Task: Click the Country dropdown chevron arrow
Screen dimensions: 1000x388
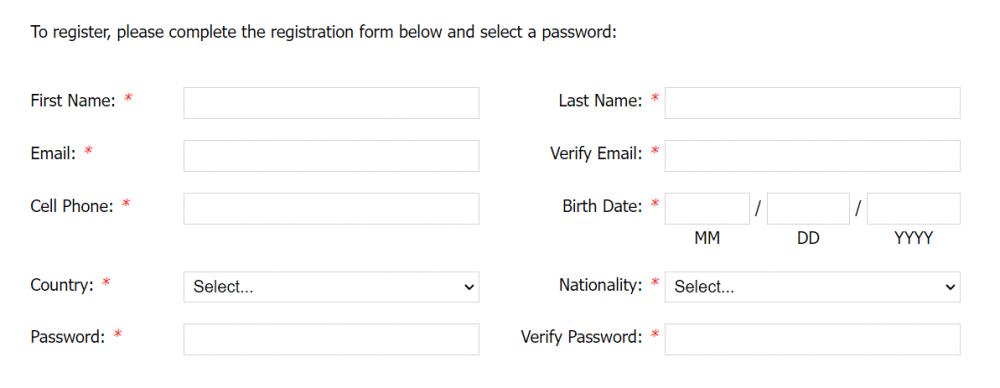Action: pyautogui.click(x=469, y=287)
